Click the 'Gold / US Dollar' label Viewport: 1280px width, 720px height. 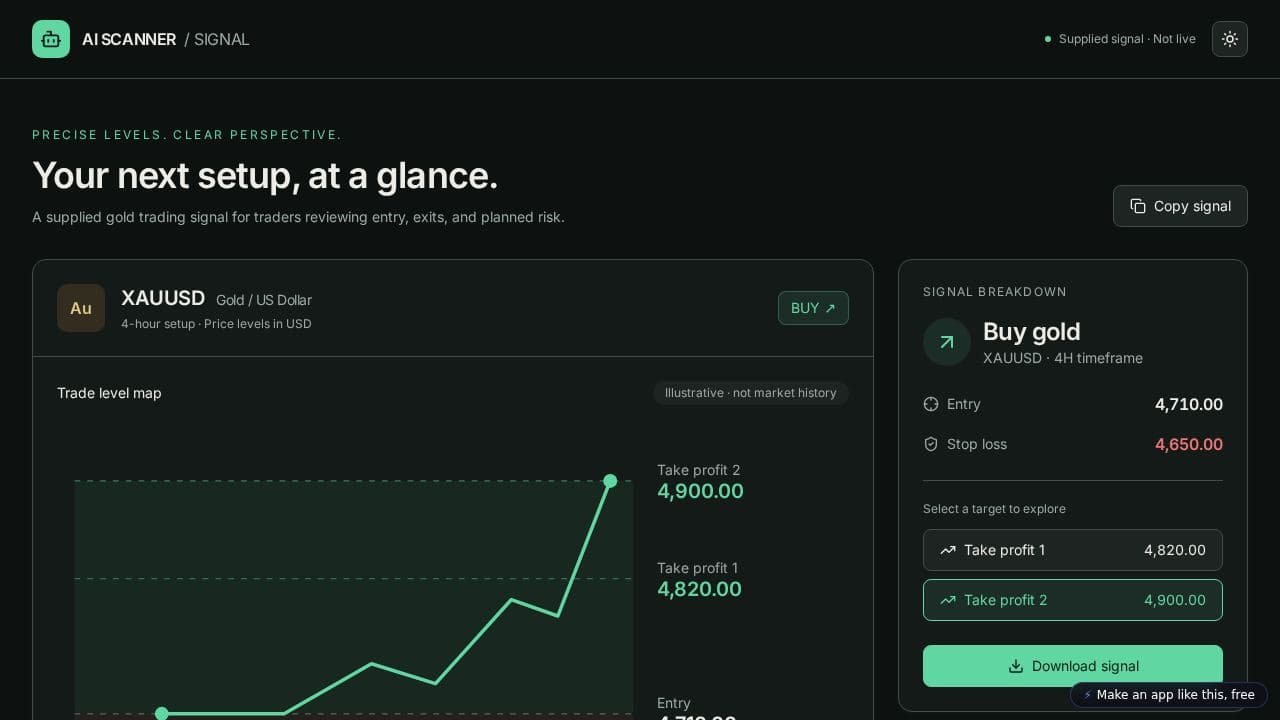(264, 300)
